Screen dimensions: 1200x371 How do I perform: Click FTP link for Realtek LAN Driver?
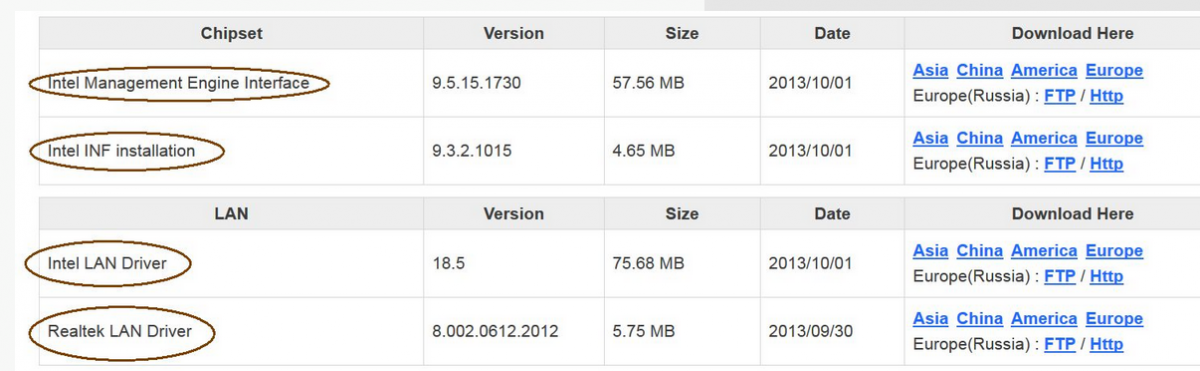[x=1059, y=344]
